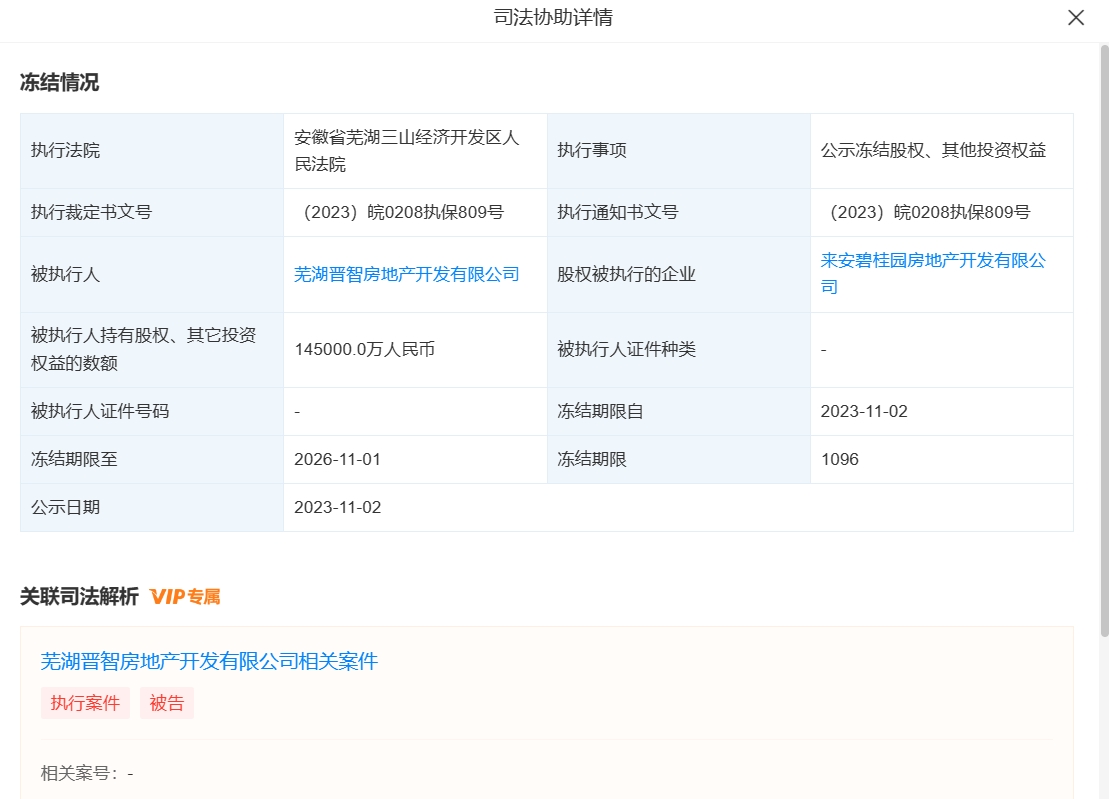The width and height of the screenshot is (1109, 799).
Task: Click the 执行通知书文号 label cell
Action: 679,212
